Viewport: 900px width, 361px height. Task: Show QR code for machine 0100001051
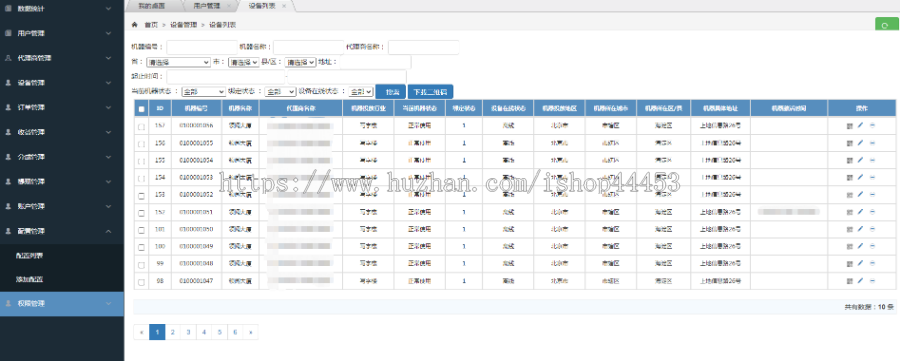click(x=849, y=212)
